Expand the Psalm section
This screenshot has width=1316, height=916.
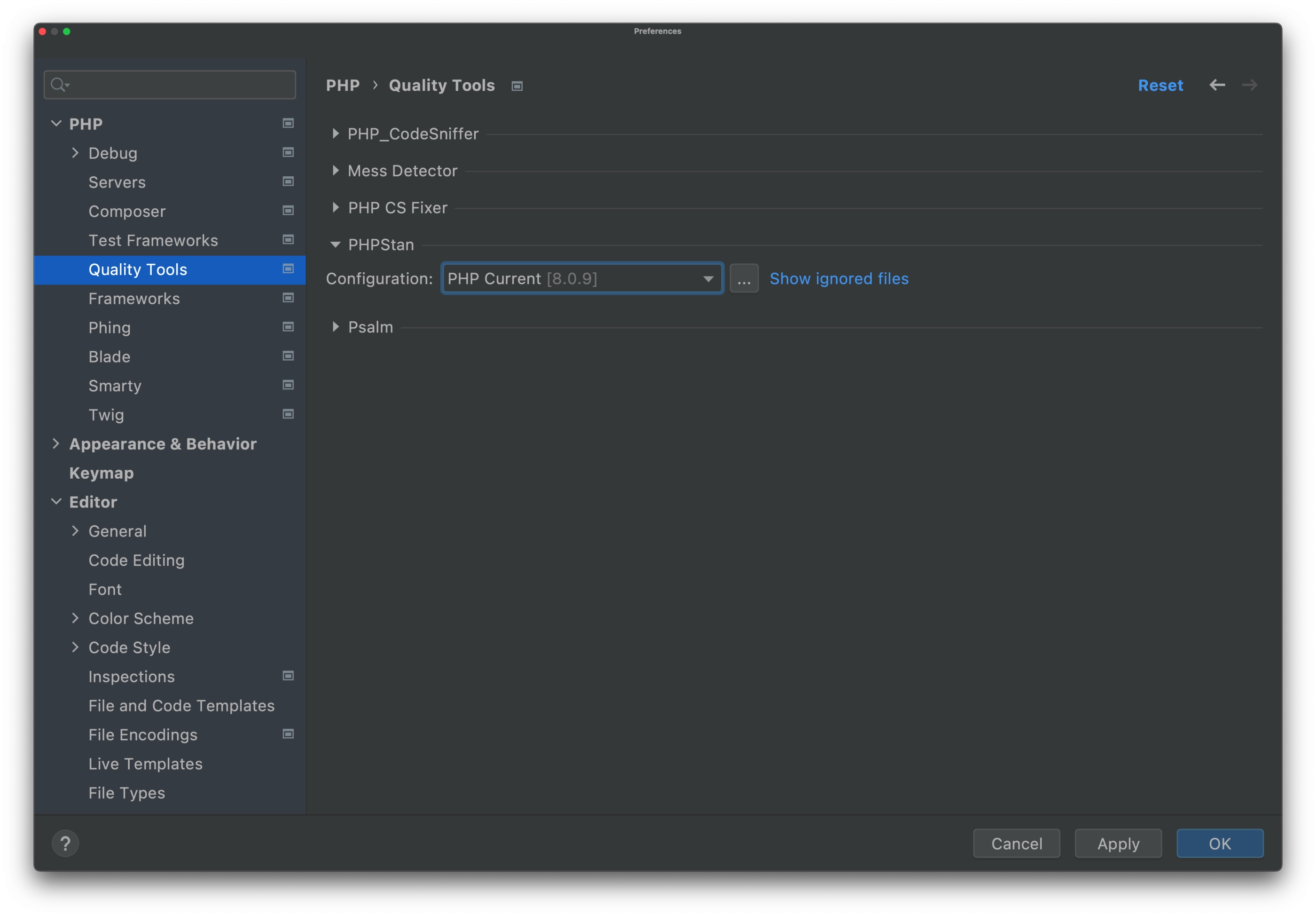pyautogui.click(x=336, y=327)
